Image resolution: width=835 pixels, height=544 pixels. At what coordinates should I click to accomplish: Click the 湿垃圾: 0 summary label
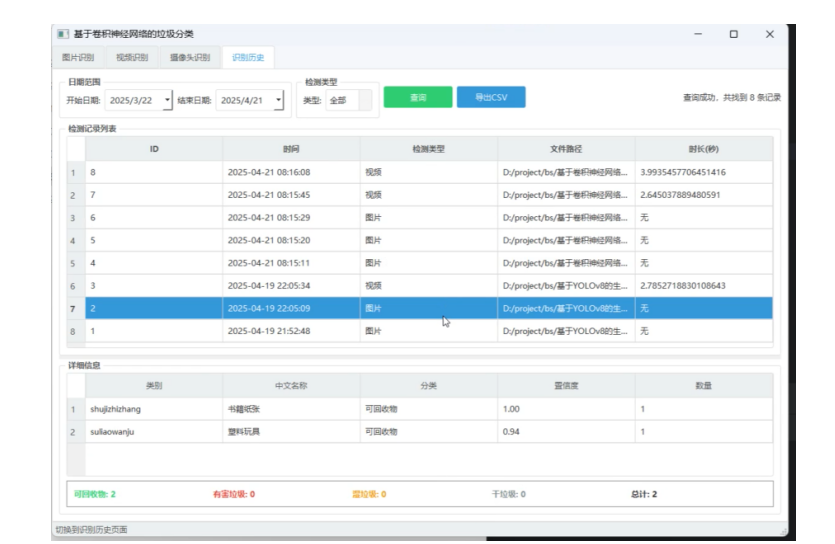(x=369, y=494)
